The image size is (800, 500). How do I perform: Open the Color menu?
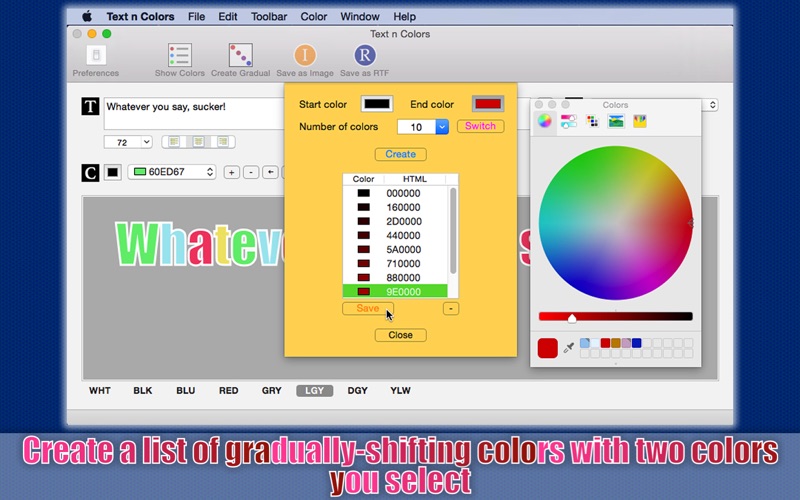click(314, 16)
